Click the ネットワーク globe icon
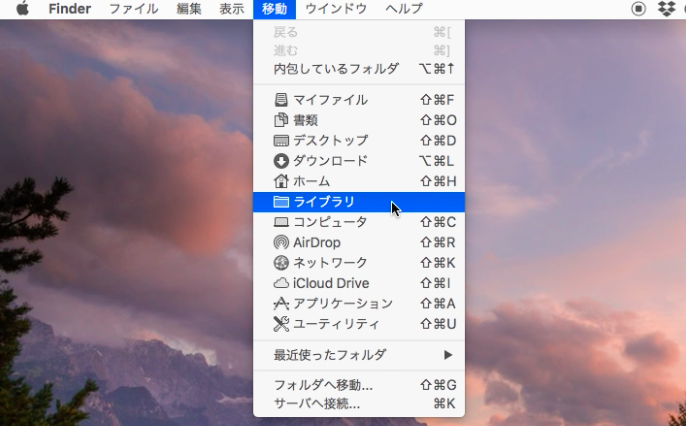Viewport: 686px width, 426px height. pos(281,263)
